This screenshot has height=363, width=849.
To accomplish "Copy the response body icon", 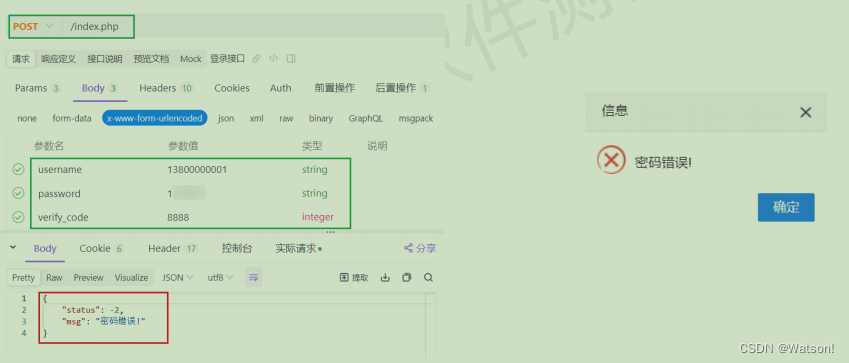I will (x=407, y=277).
